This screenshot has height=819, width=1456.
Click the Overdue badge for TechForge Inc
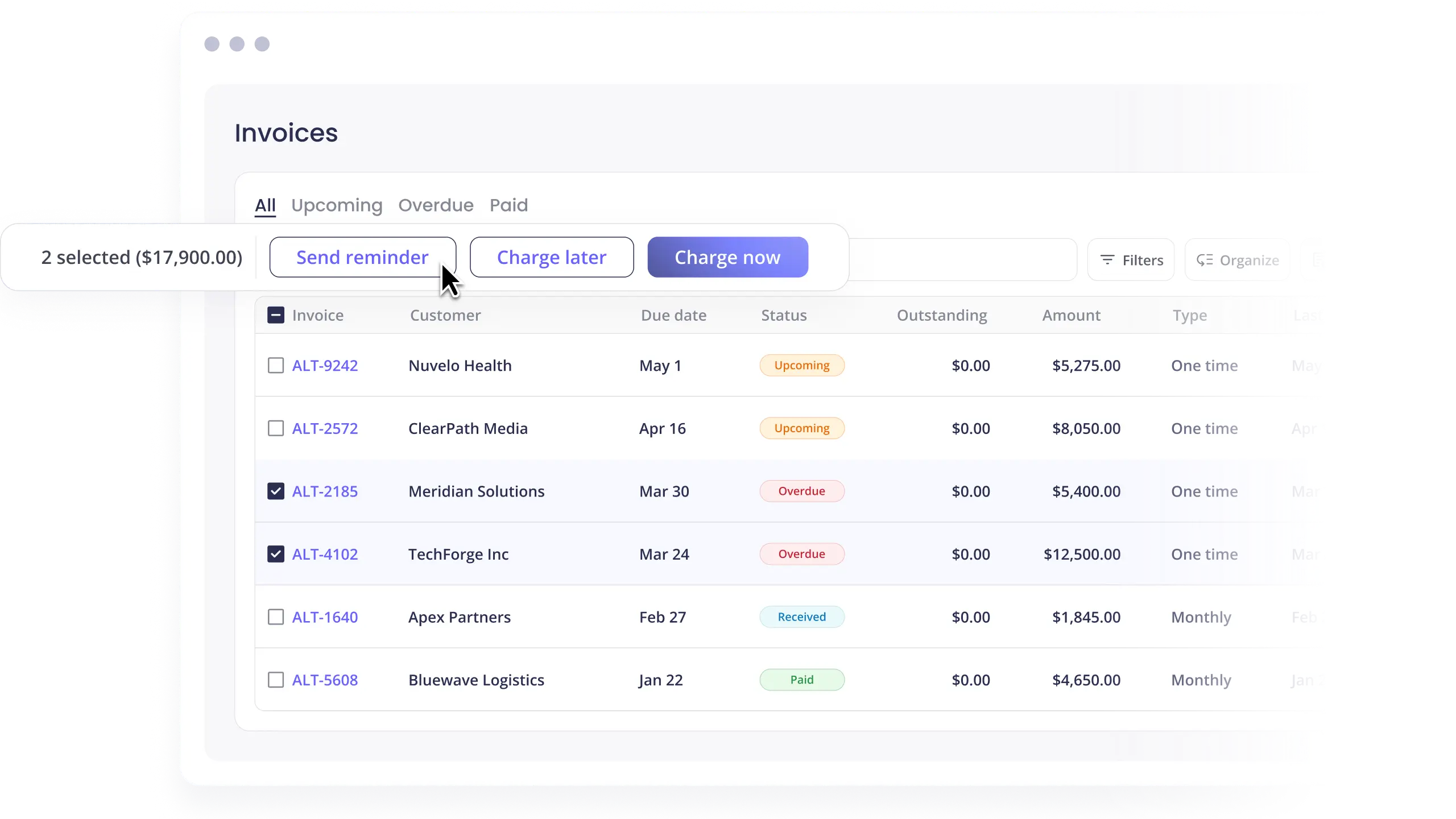pos(802,554)
